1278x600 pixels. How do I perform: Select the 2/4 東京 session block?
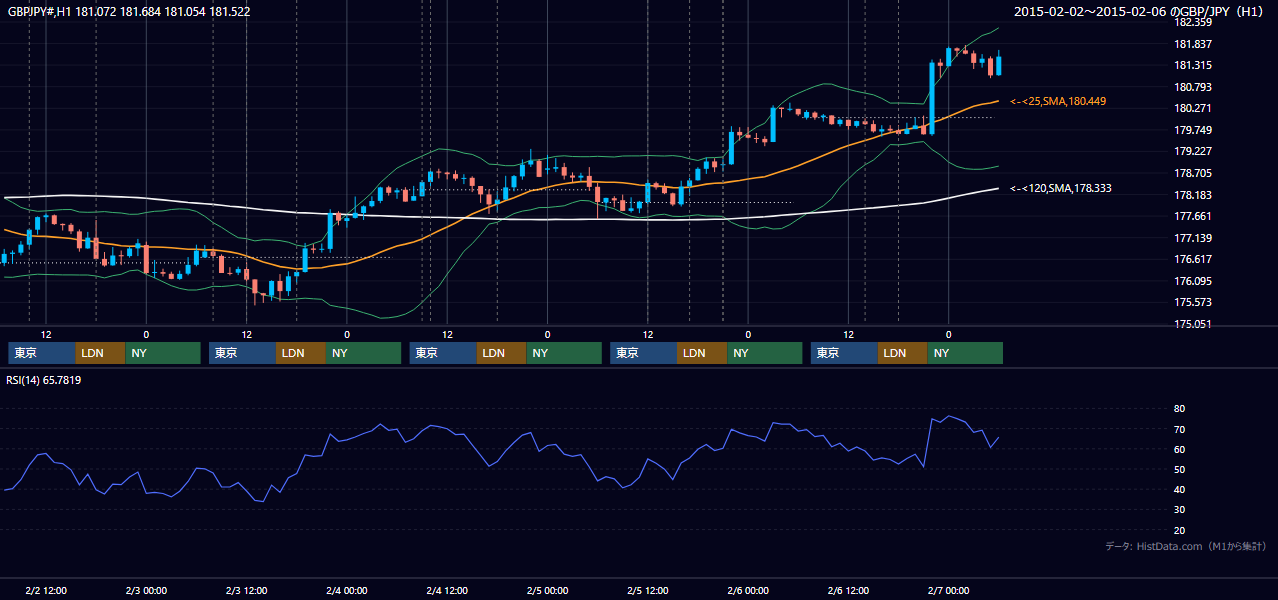[443, 353]
